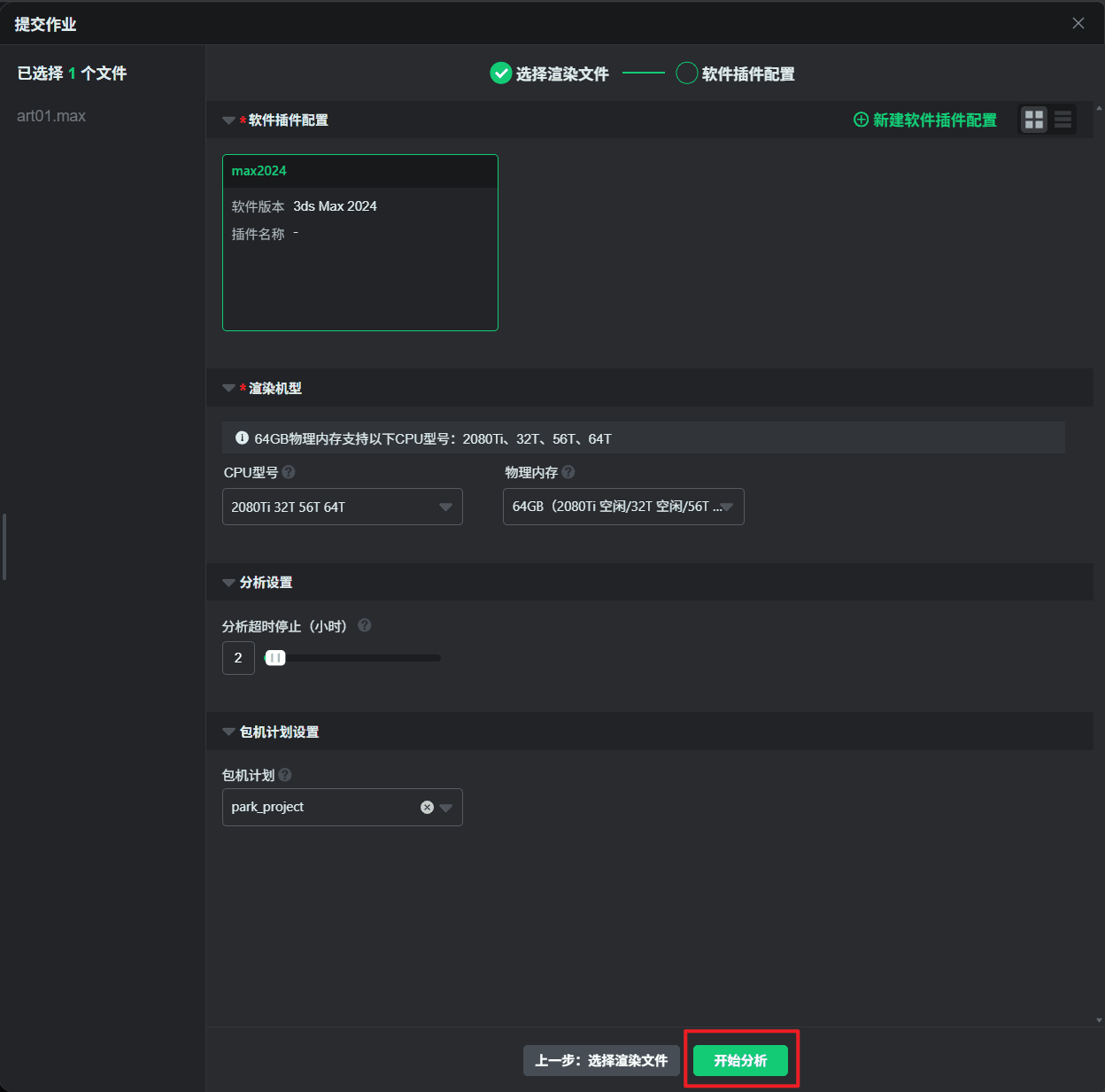Click help icon next to 包机计划
The width and height of the screenshot is (1105, 1092).
285,775
